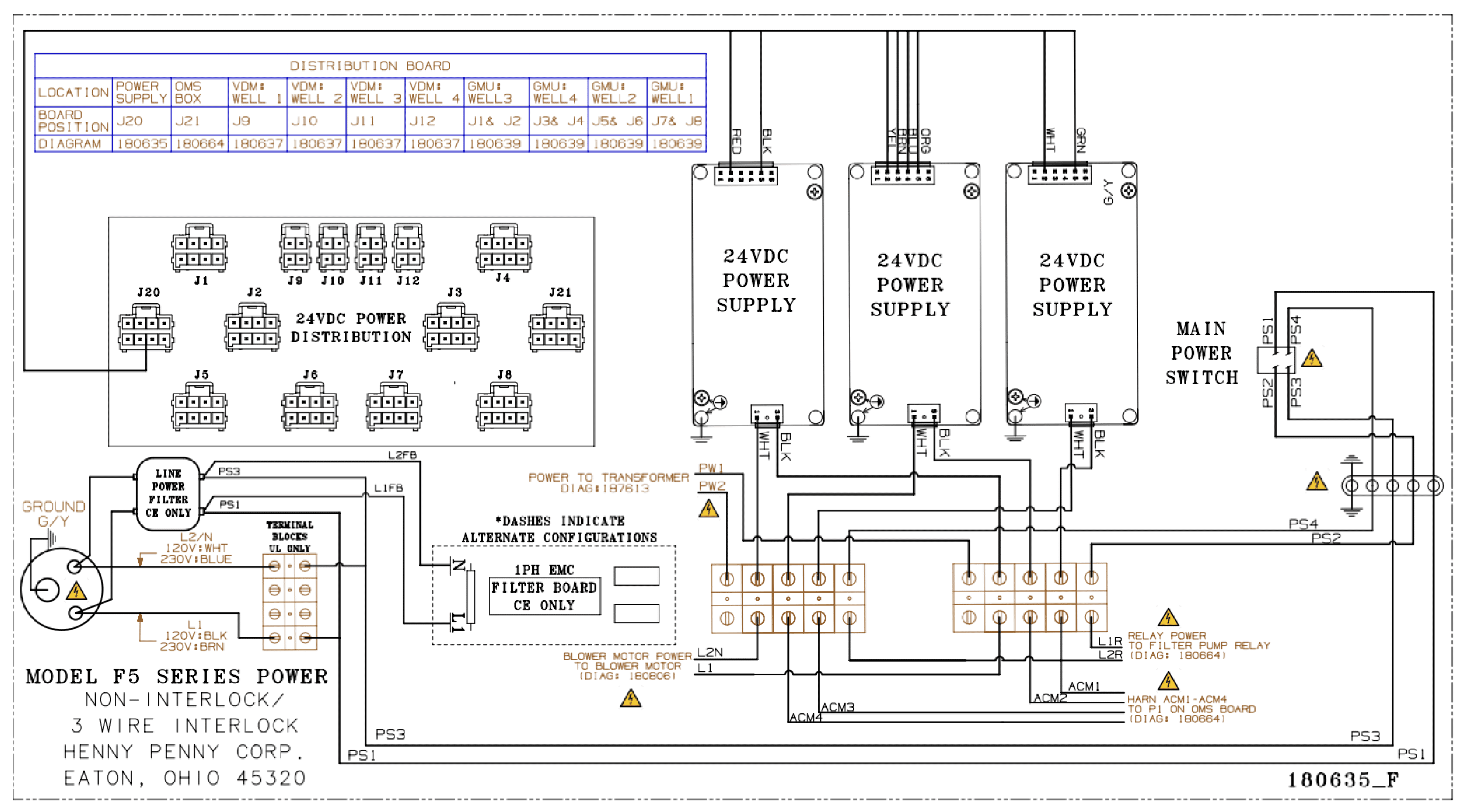Click the 'HENNY PENNY CORP.' text
The image size is (1462, 812).
(184, 751)
